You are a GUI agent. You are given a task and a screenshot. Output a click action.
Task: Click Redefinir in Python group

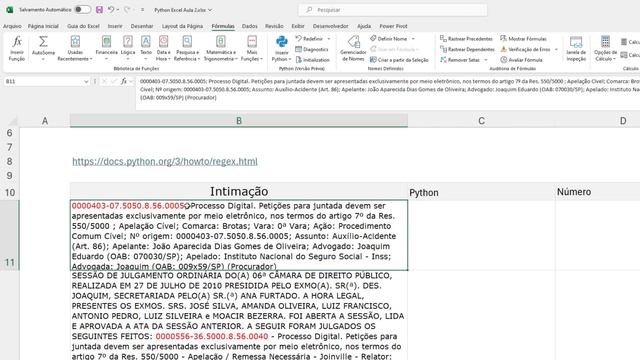(x=309, y=39)
